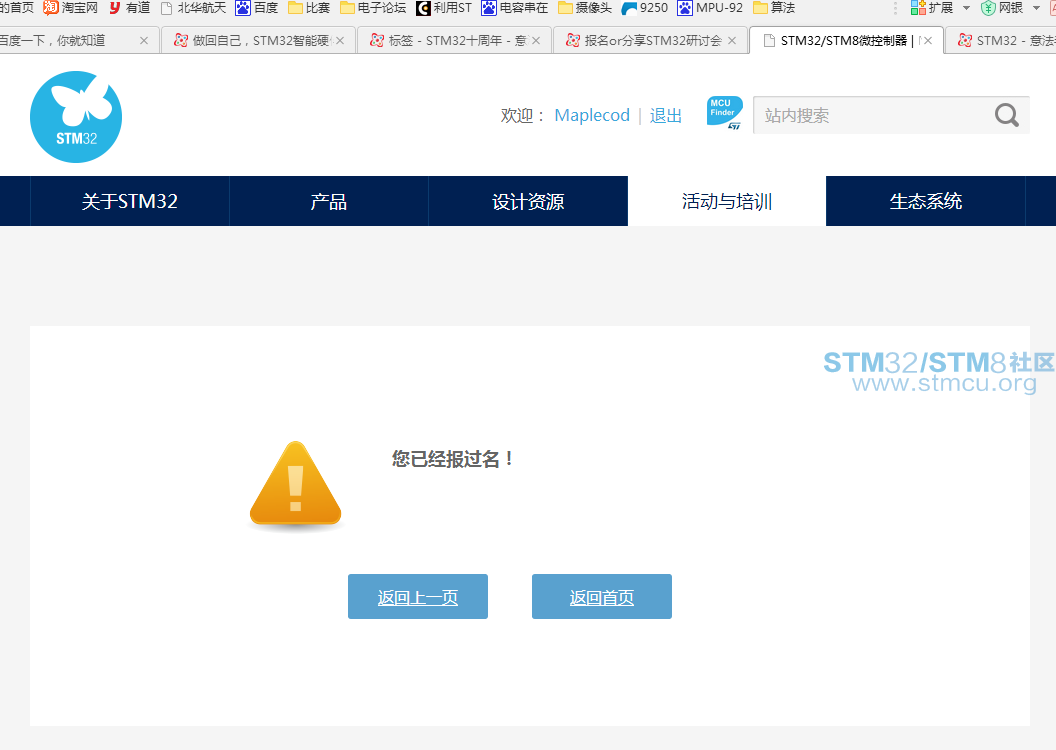Click the search magnifier icon
The width and height of the screenshot is (1056, 750).
click(x=1007, y=115)
